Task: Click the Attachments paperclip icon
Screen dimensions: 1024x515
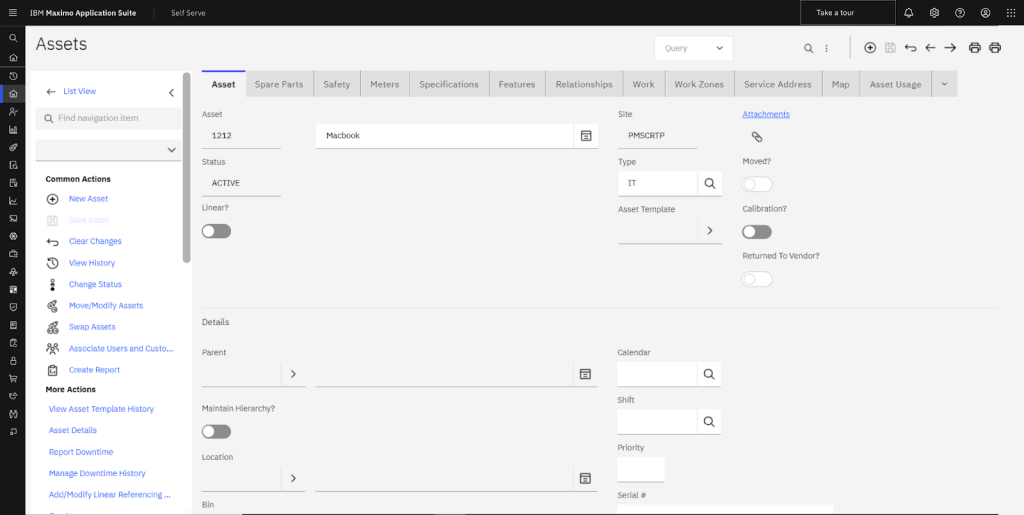Action: (756, 136)
